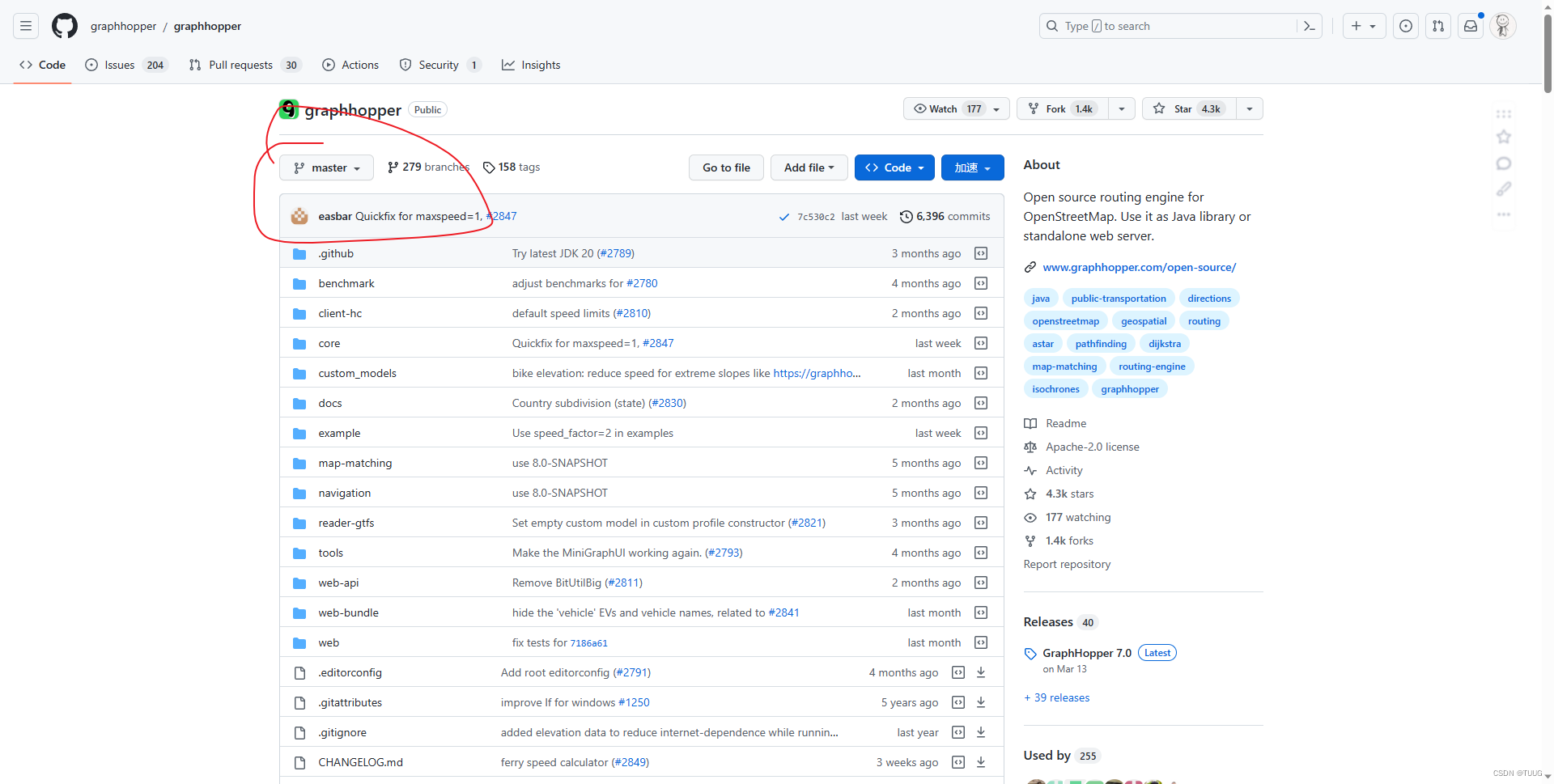Open the graphhopper owner breadcrumb link

point(123,26)
